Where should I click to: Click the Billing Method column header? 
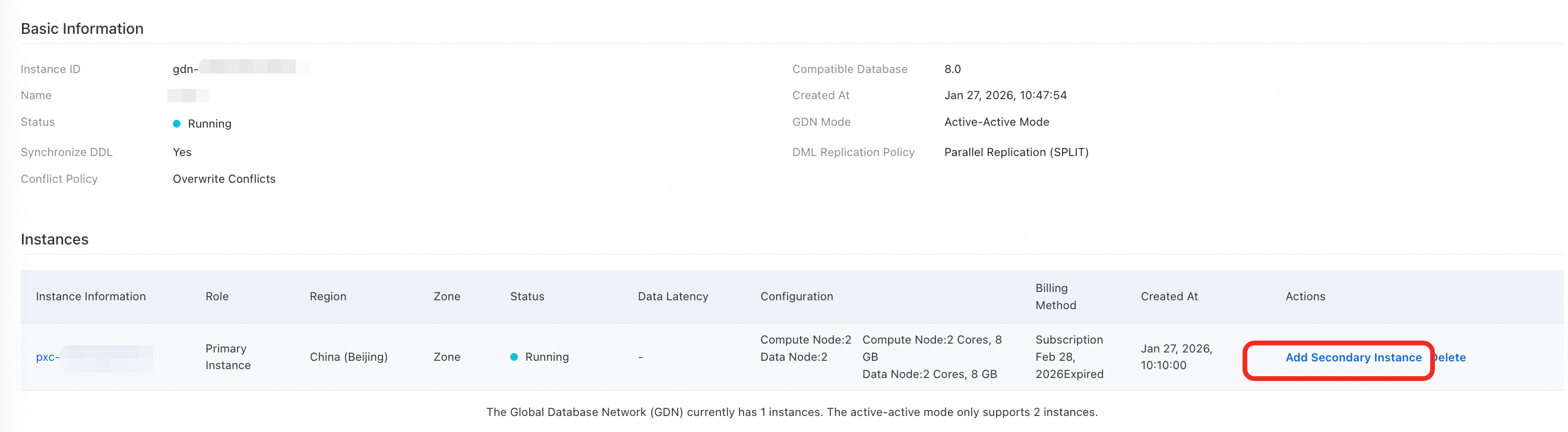1055,296
